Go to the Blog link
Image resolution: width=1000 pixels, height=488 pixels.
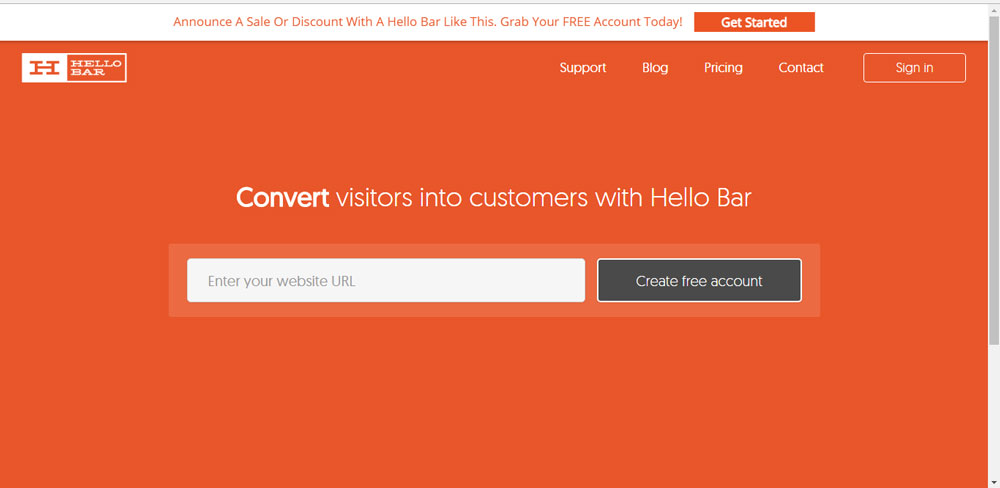655,68
